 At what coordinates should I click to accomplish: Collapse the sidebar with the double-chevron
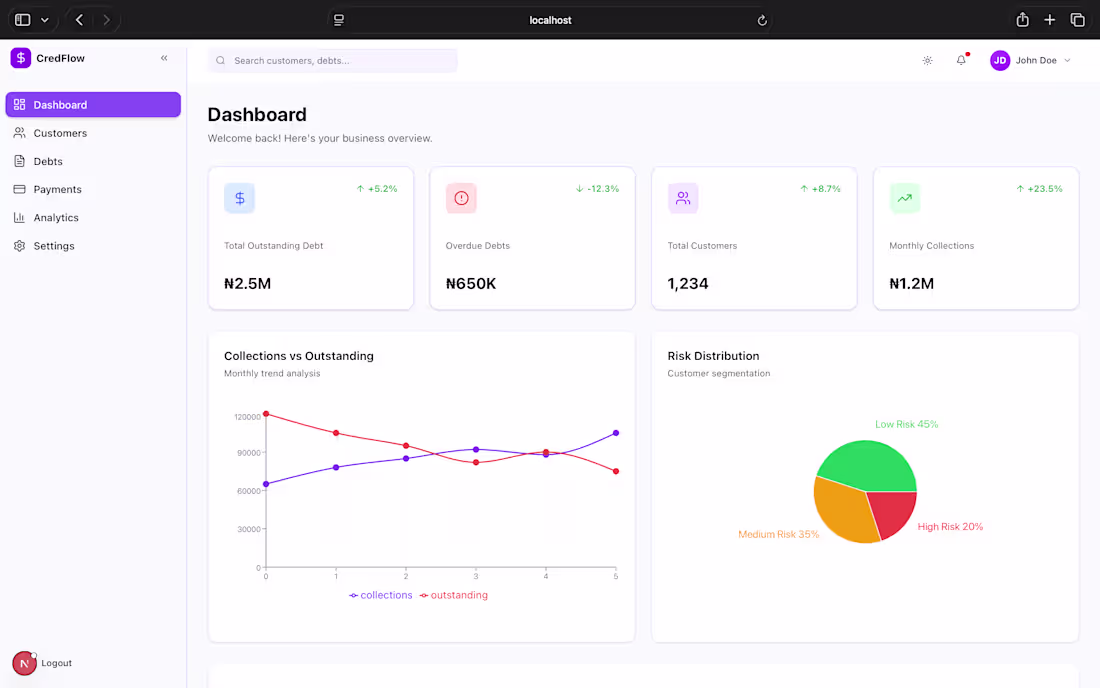point(164,58)
